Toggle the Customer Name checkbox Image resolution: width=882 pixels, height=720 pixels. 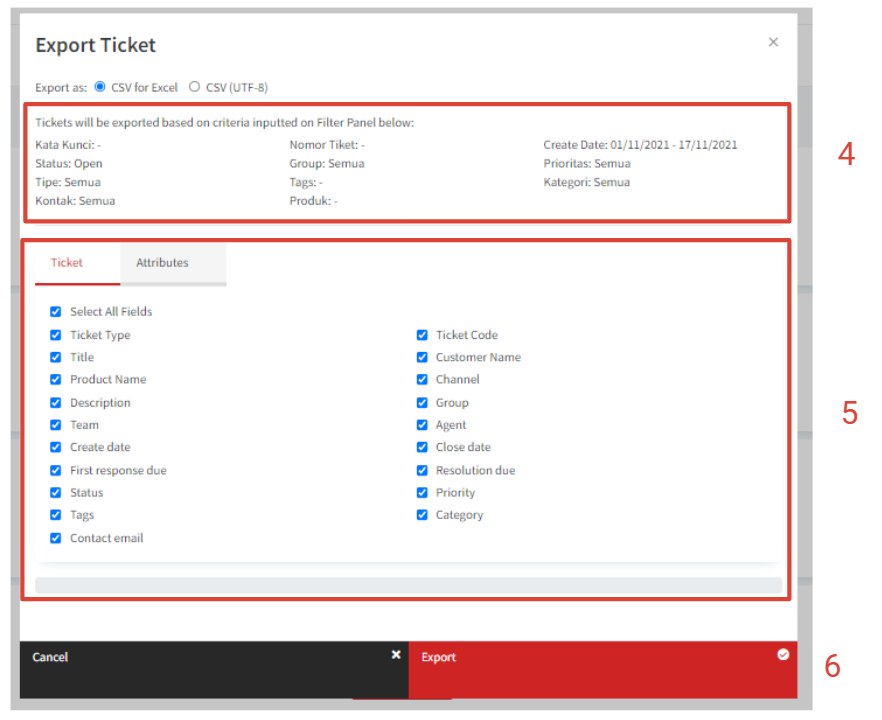422,357
